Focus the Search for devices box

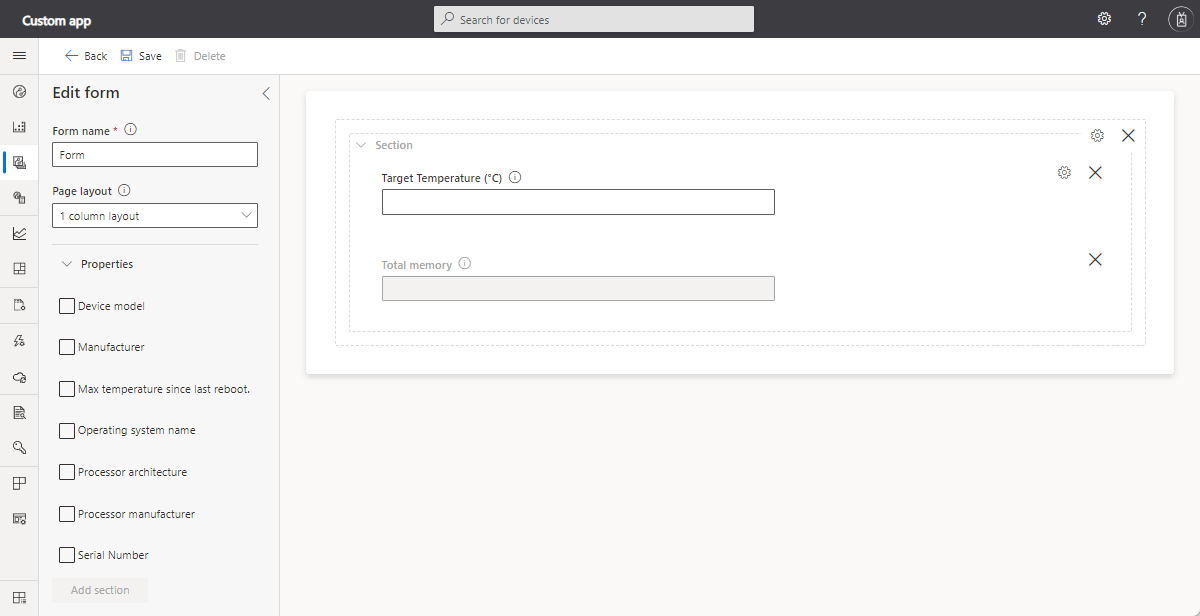pos(594,19)
